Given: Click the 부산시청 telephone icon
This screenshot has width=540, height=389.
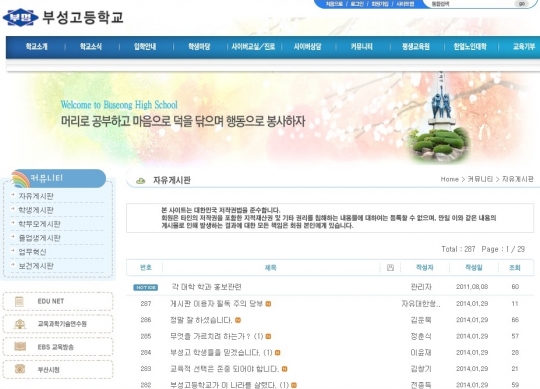Looking at the screenshot, I should [x=20, y=369].
